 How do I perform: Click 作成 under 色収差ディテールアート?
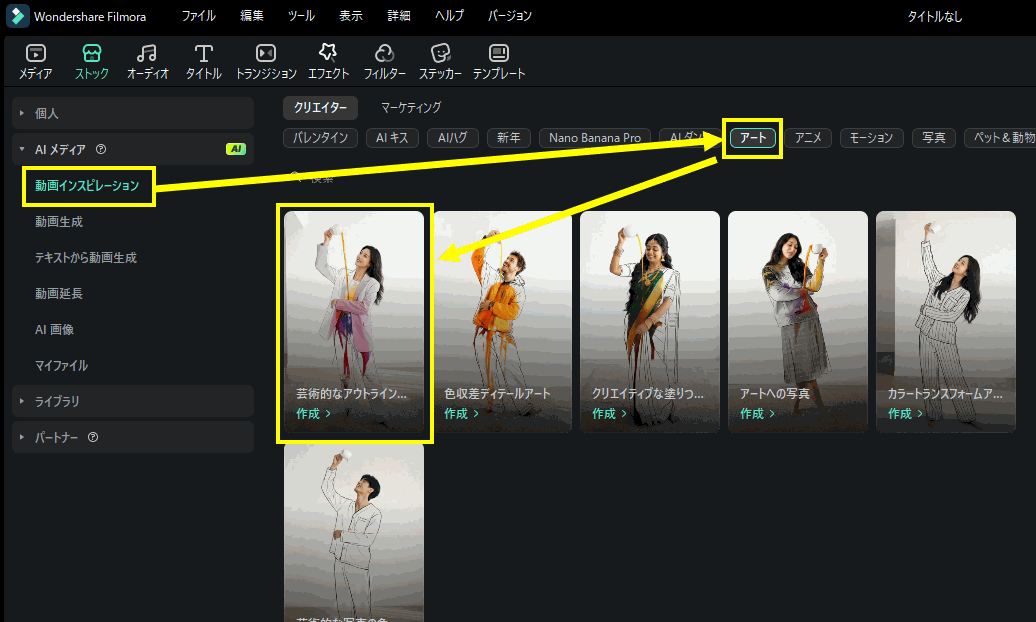click(461, 414)
